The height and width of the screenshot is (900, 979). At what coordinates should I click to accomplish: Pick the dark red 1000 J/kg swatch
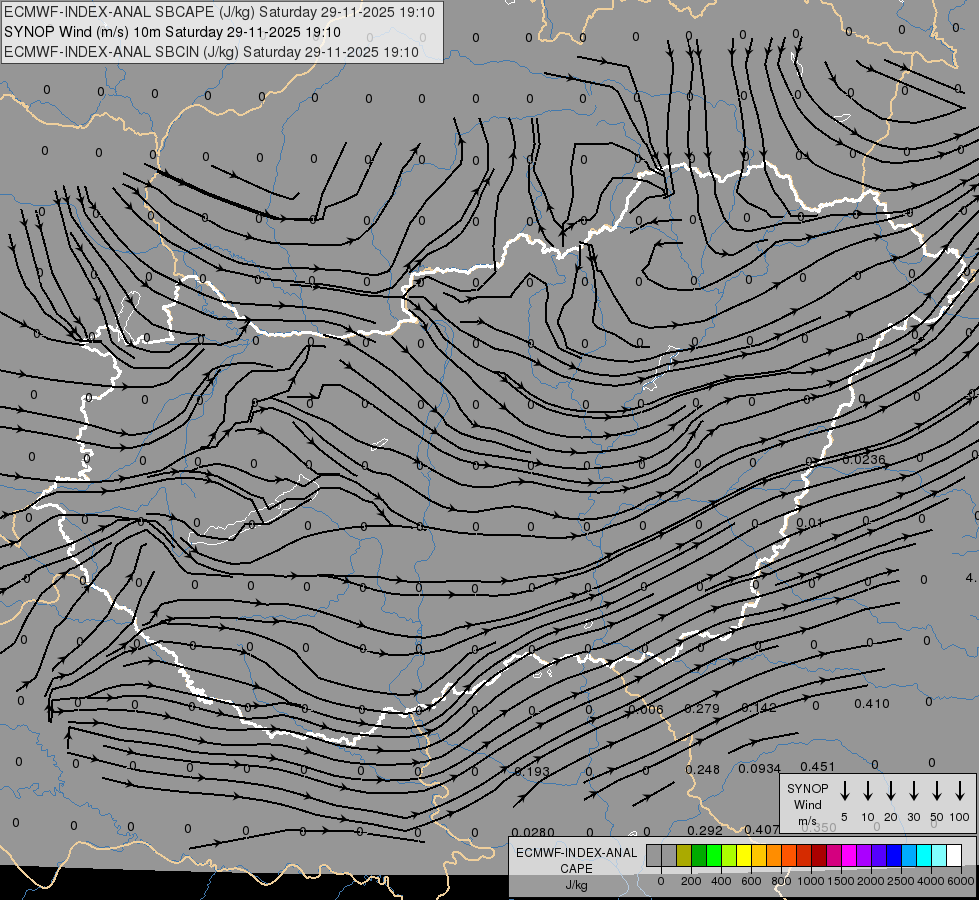819,855
